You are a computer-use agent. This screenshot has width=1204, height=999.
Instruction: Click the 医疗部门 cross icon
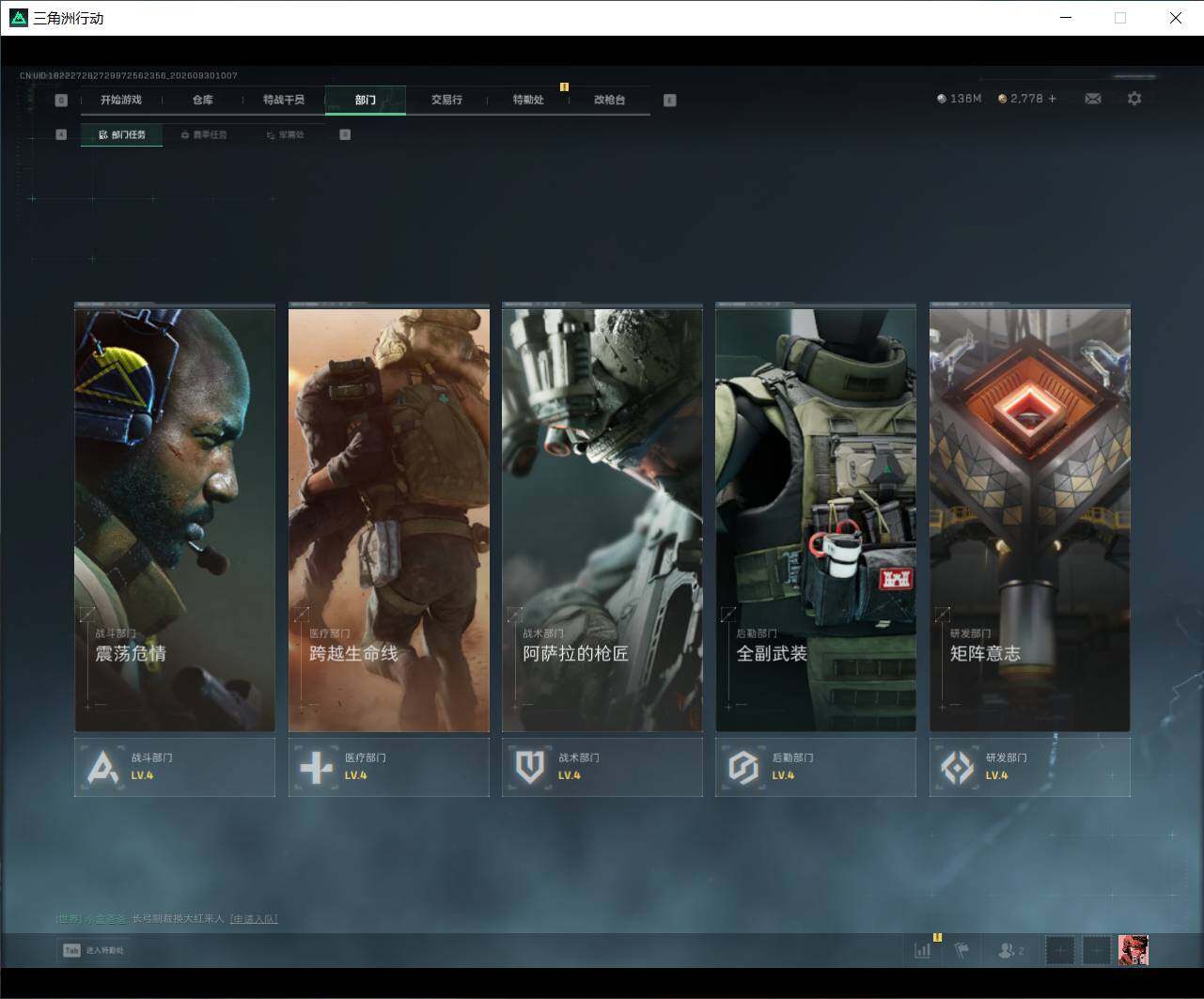coord(316,767)
